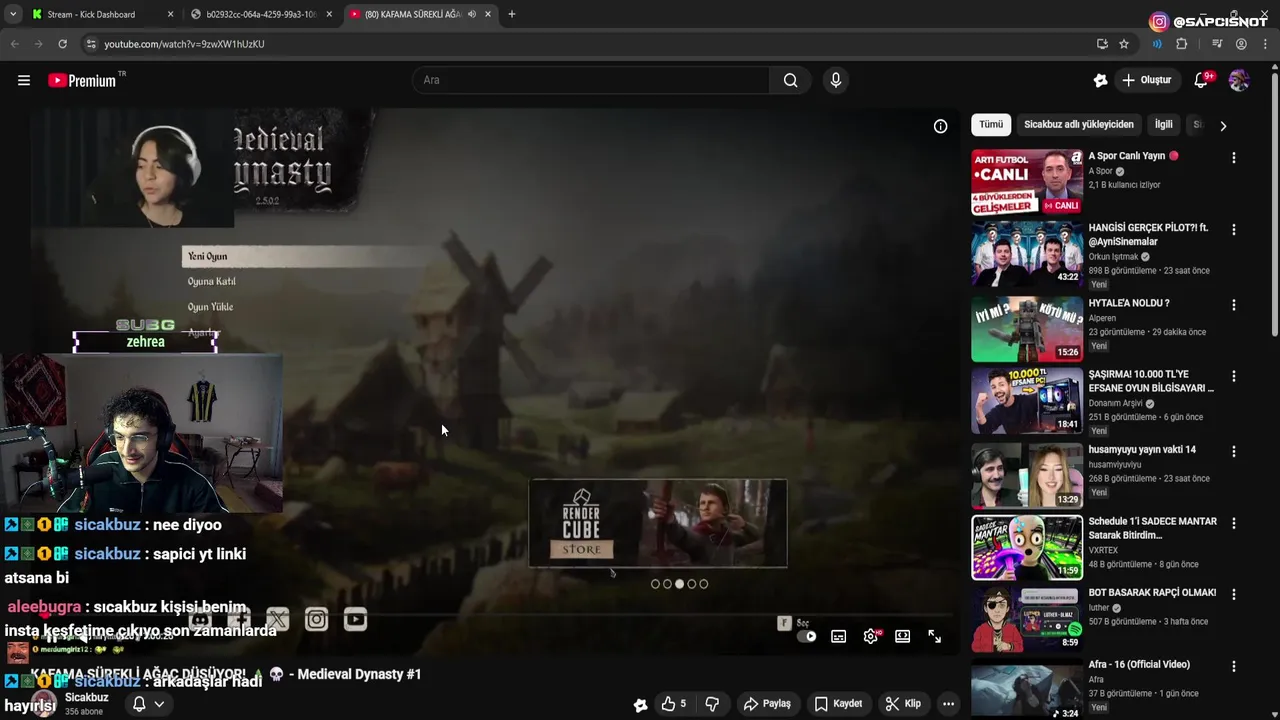Screen dimensions: 1280x720
Task: Open the HYTALE'A NOLDU video thumbnail
Action: pos(1027,329)
